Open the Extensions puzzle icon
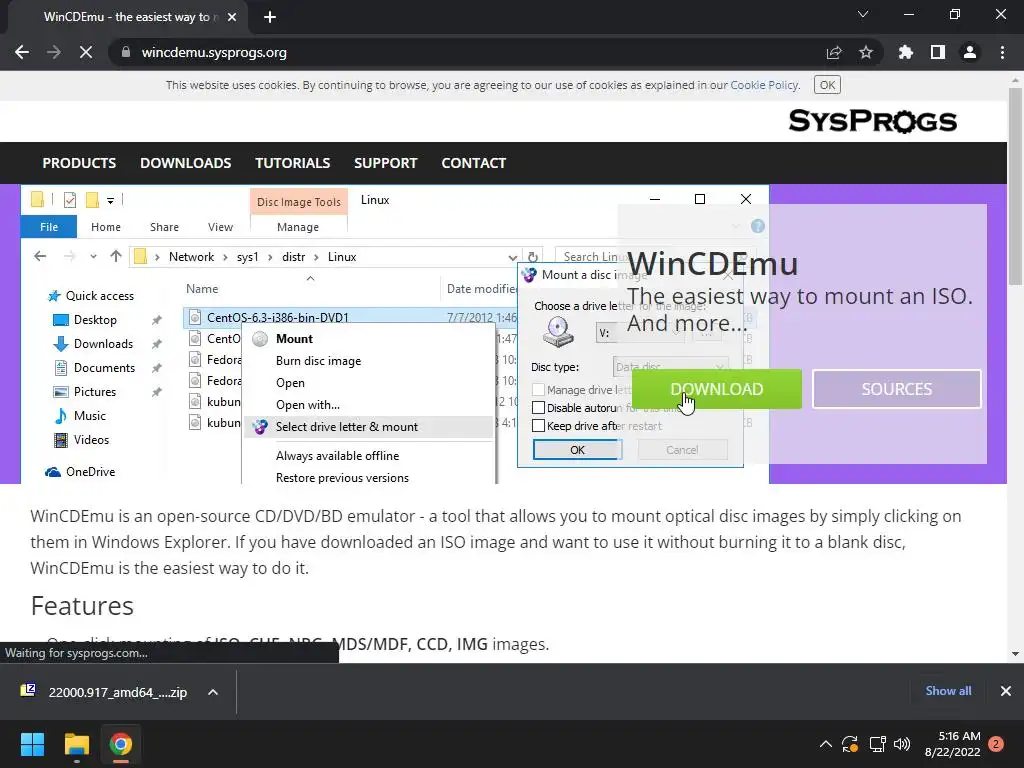The height and width of the screenshot is (768, 1024). 906,52
